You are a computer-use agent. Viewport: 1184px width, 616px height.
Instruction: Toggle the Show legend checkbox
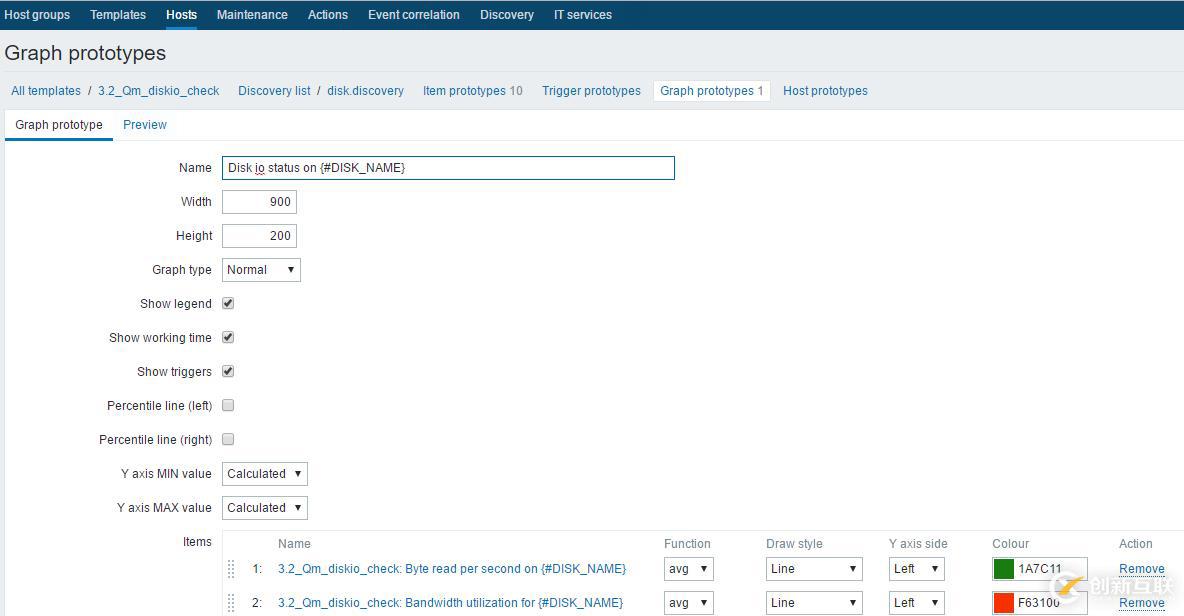click(228, 303)
